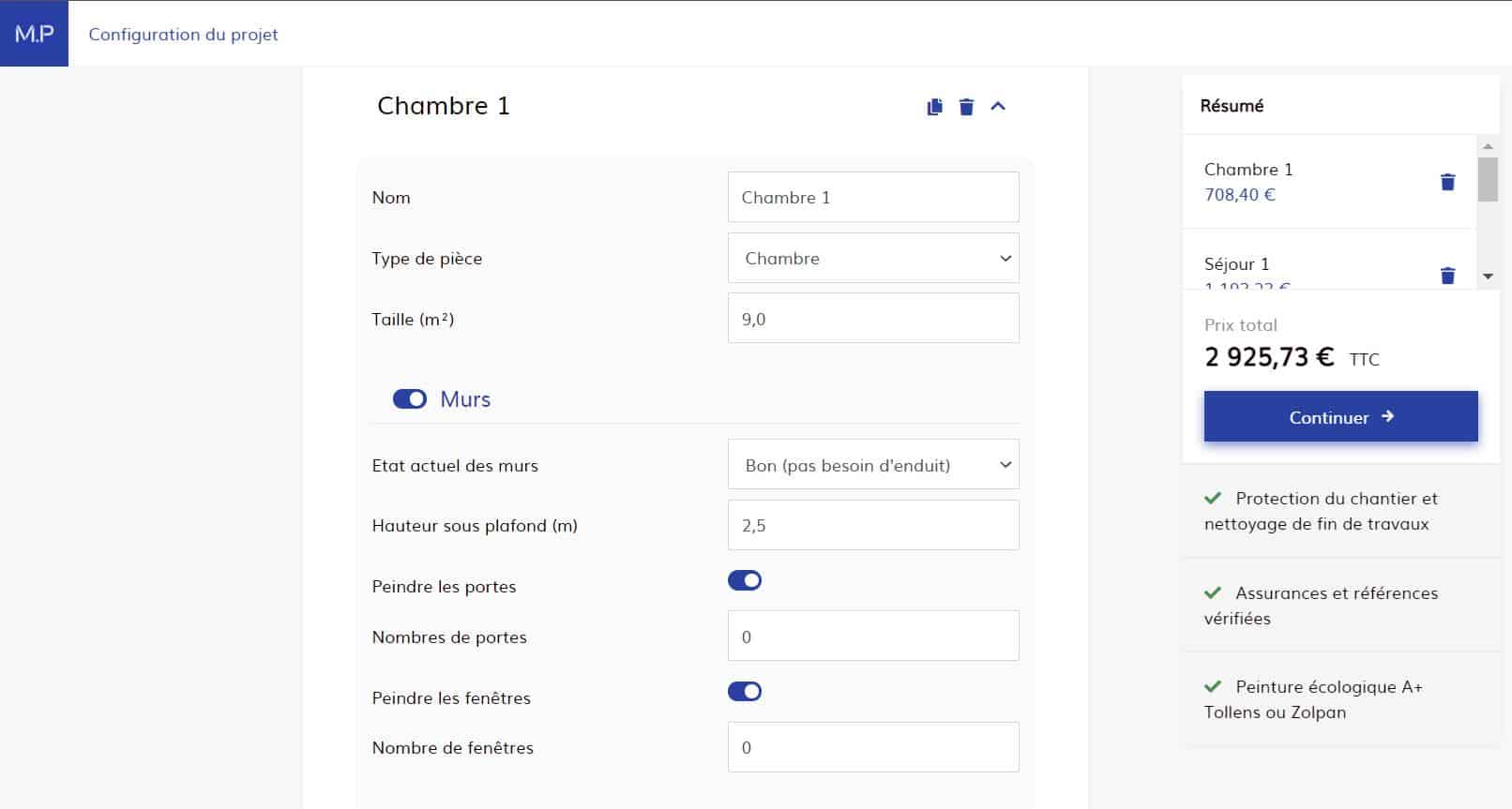Select Séjour 1 entry in Résumé

coord(1236,264)
